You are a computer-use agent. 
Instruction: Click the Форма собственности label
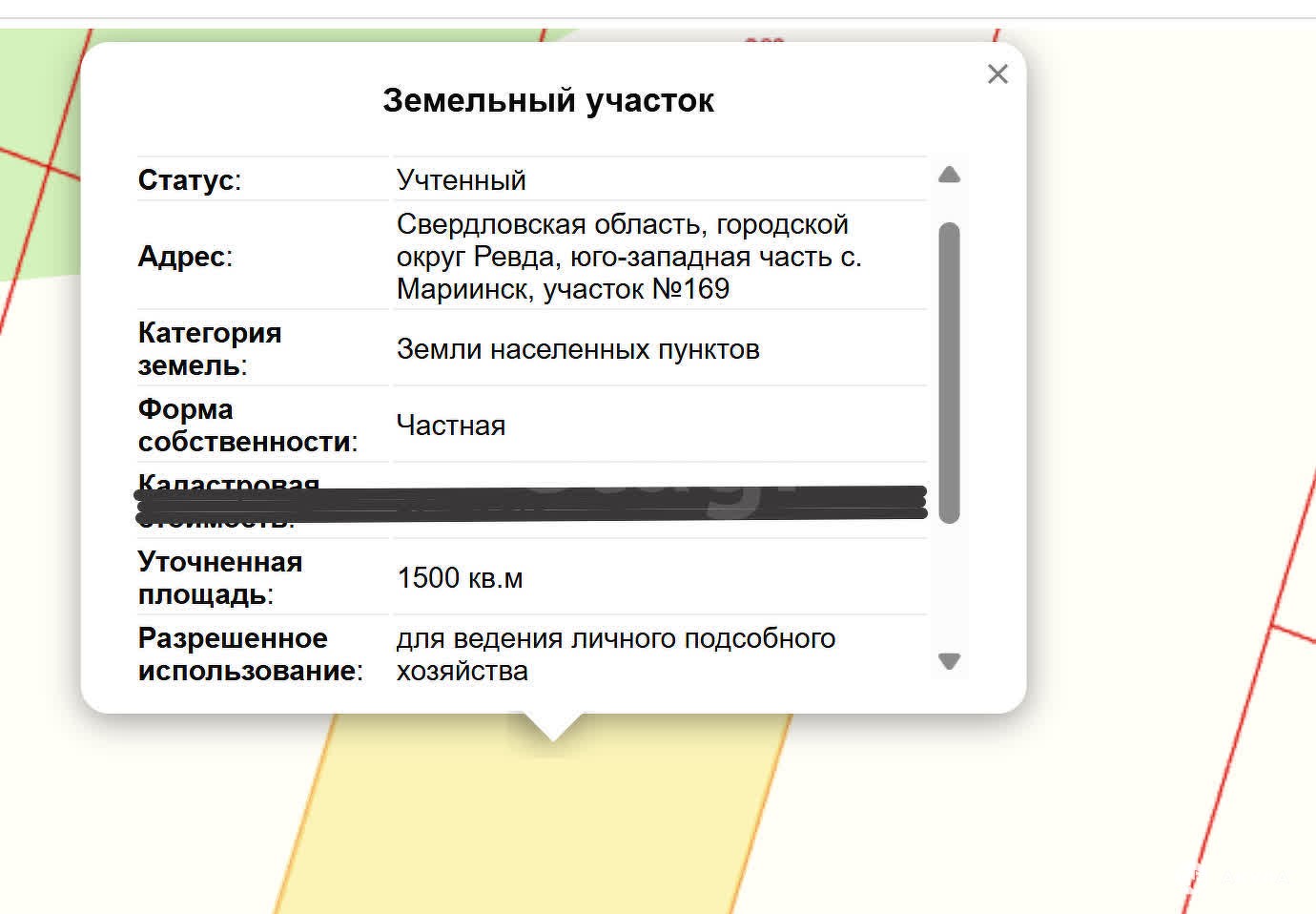pyautogui.click(x=247, y=426)
